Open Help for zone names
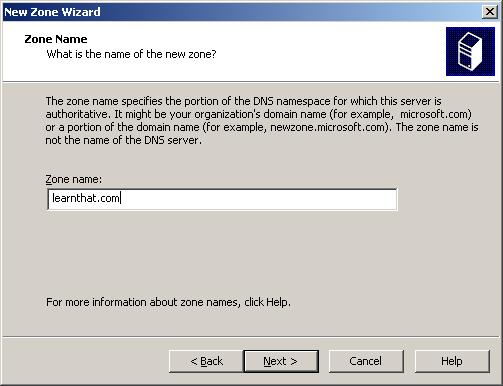The height and width of the screenshot is (386, 503). (452, 361)
